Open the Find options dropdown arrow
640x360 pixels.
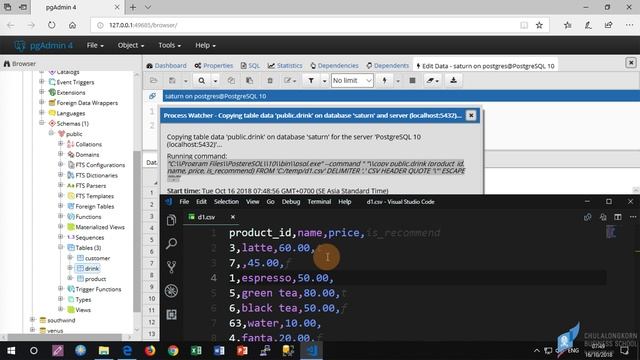[x=215, y=81]
